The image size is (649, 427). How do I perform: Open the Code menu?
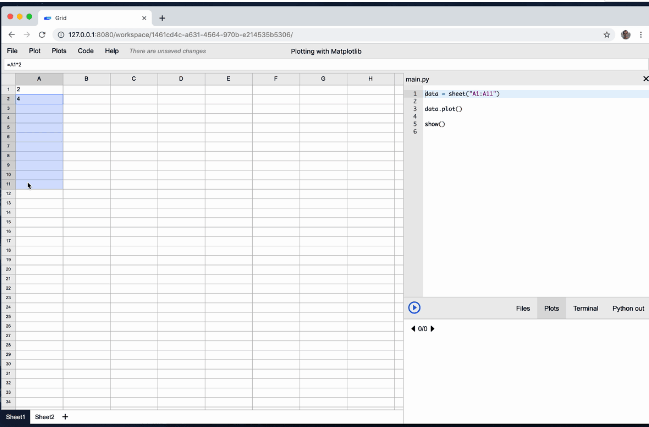click(x=86, y=51)
